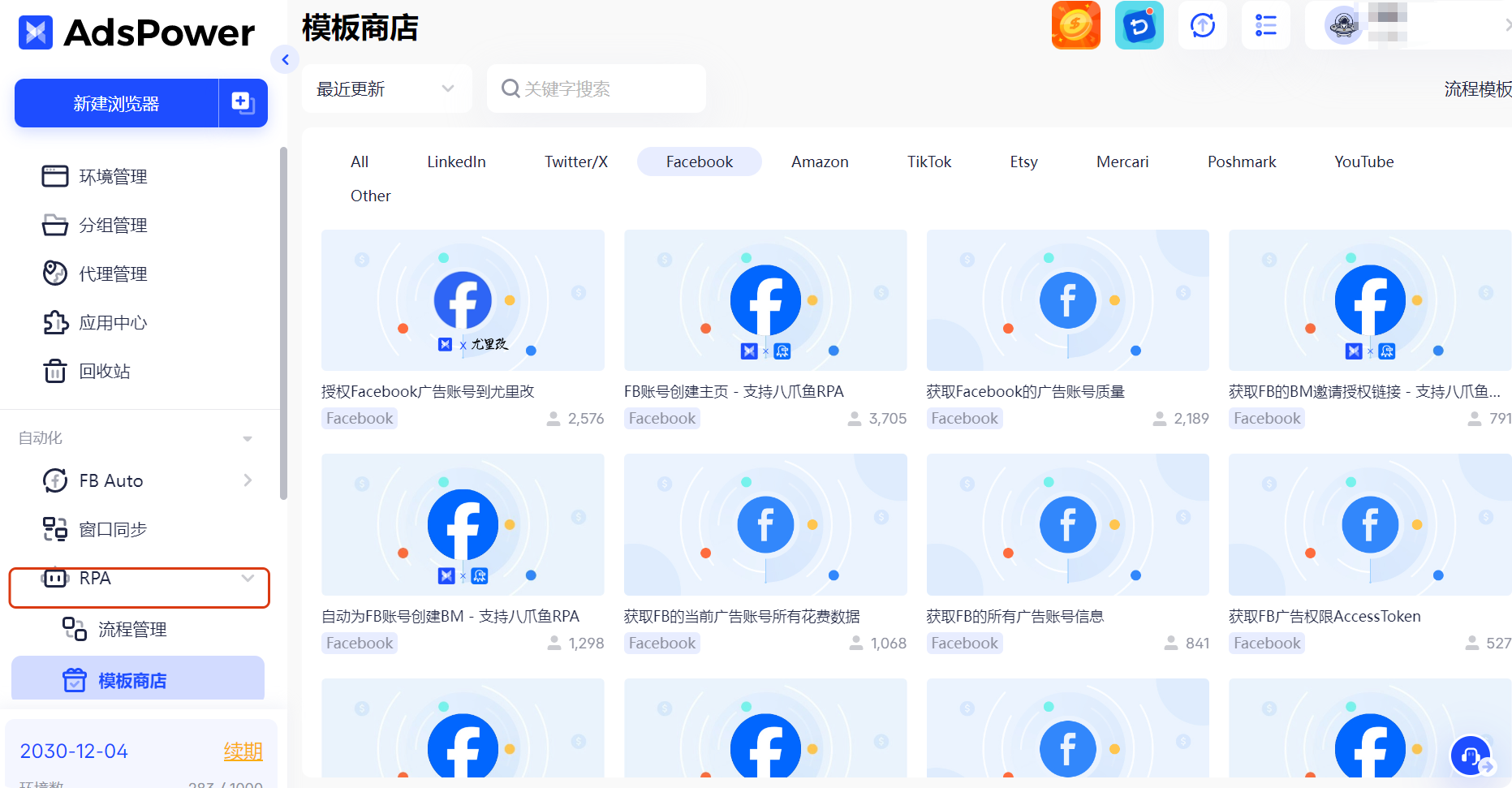Viewport: 1512px width, 788px height.
Task: Open template 获取Facebook的广告账号质量 thumbnail
Action: point(1068,300)
